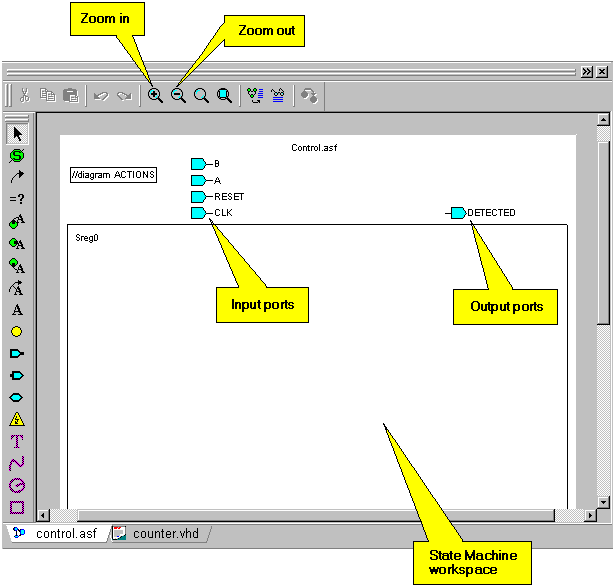Click the //diagram ACTIONS box
616x588 pixels.
(x=113, y=175)
